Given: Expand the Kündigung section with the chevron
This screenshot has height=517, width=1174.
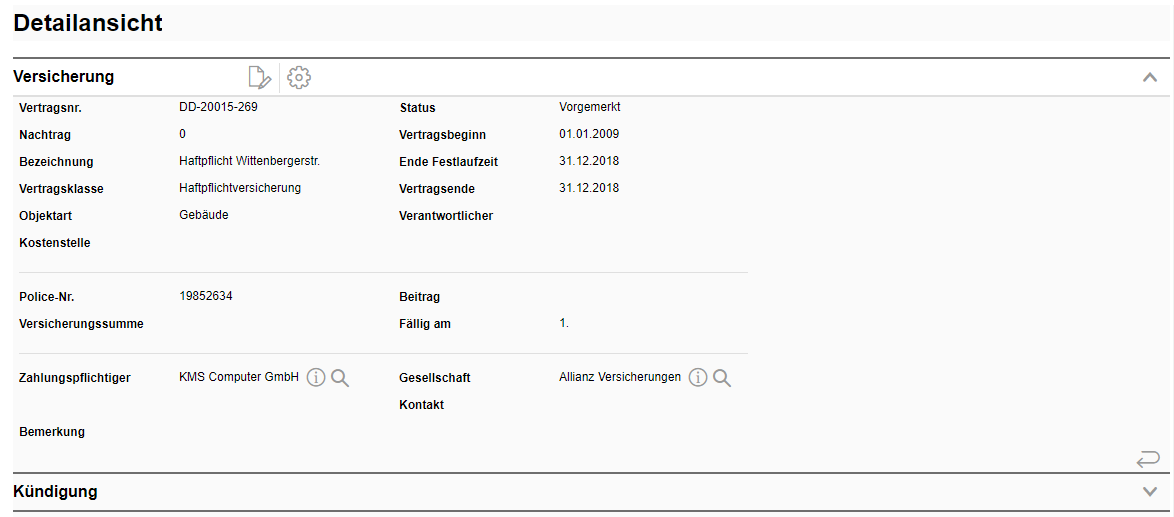Looking at the screenshot, I should (1150, 491).
